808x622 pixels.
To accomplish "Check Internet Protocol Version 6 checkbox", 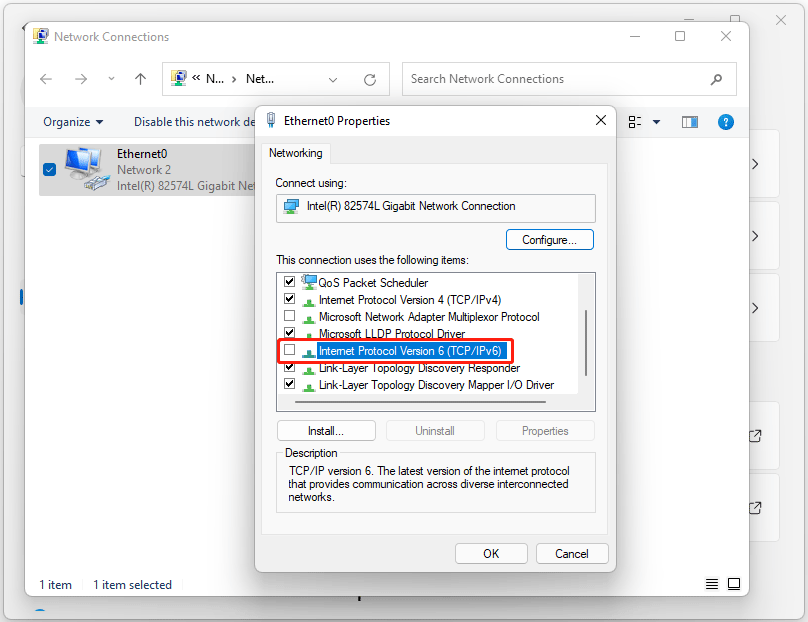I will 290,350.
